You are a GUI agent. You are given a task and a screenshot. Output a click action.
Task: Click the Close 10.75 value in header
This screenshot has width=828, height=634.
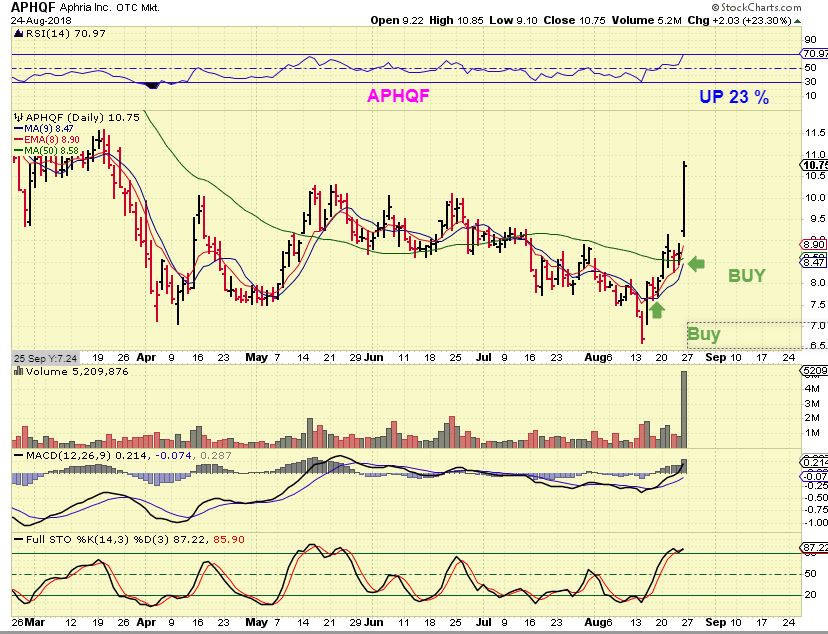click(575, 21)
